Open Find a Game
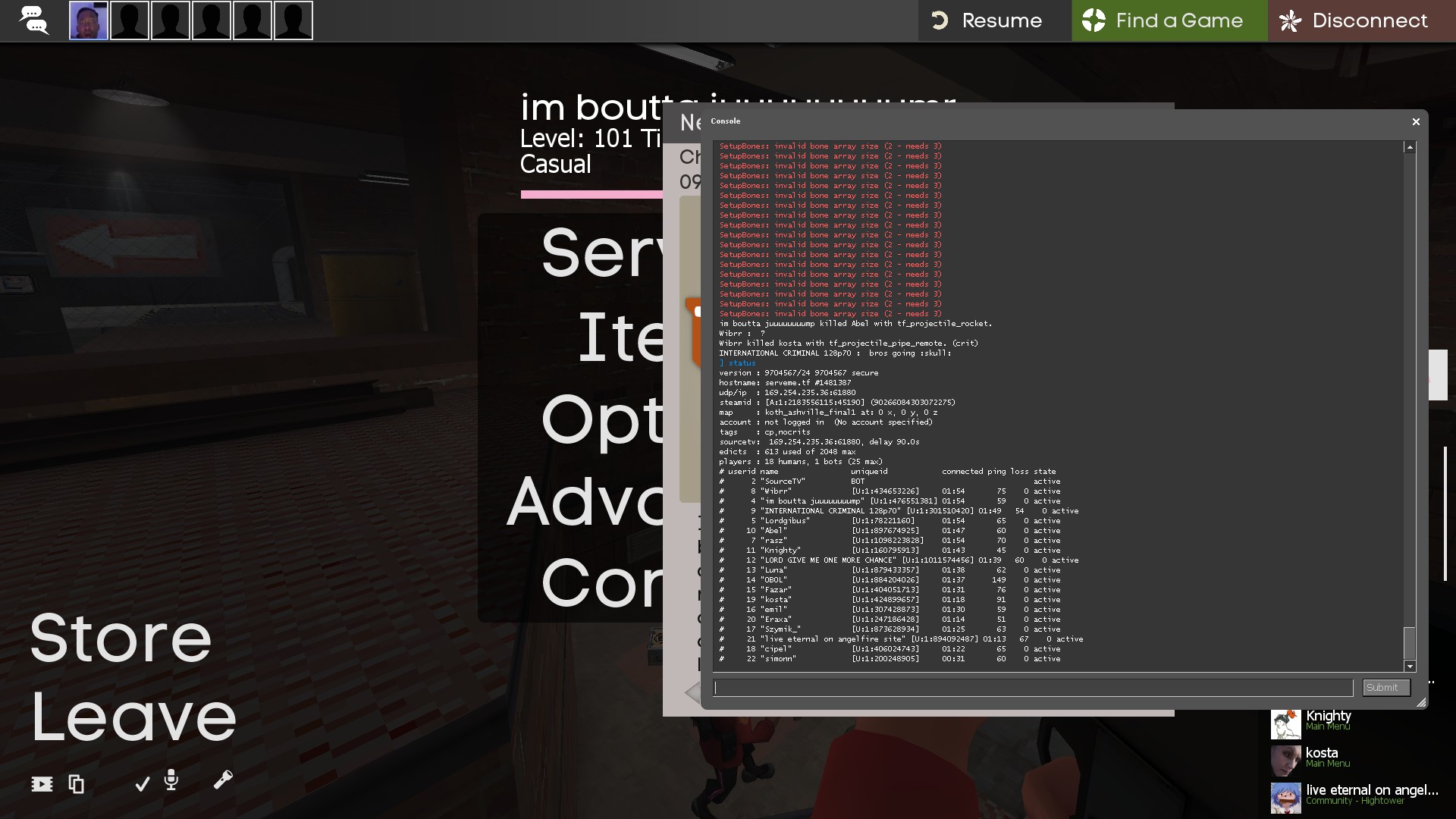Image resolution: width=1456 pixels, height=819 pixels. (1169, 20)
